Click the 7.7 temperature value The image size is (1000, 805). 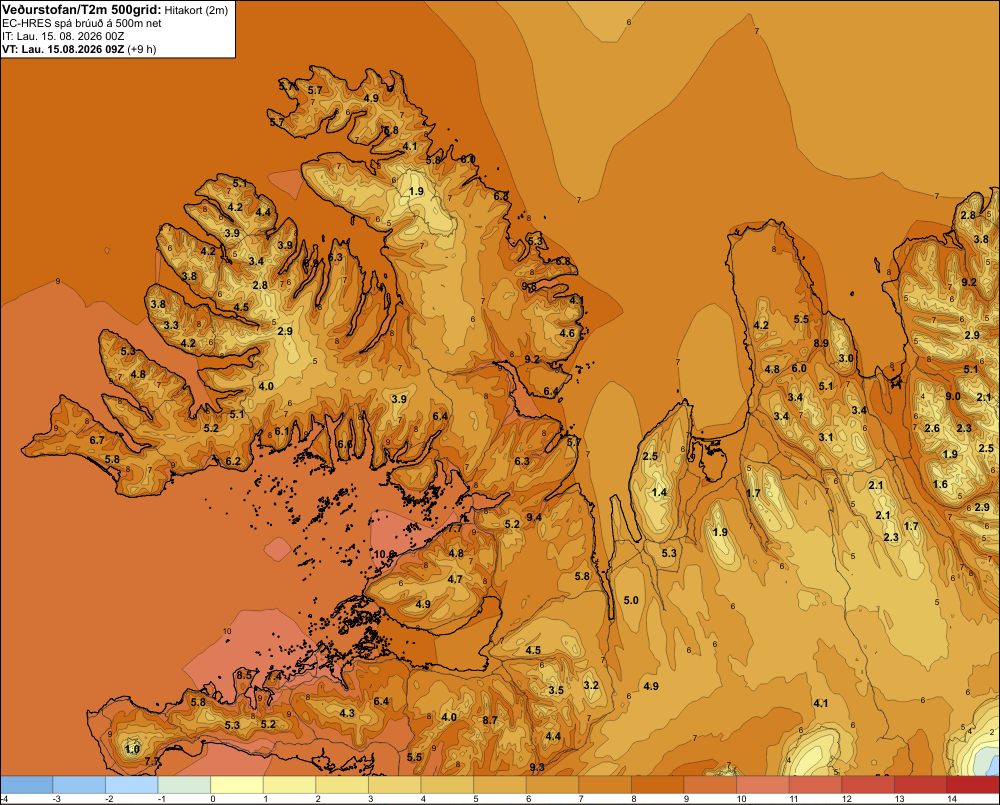(455, 529)
